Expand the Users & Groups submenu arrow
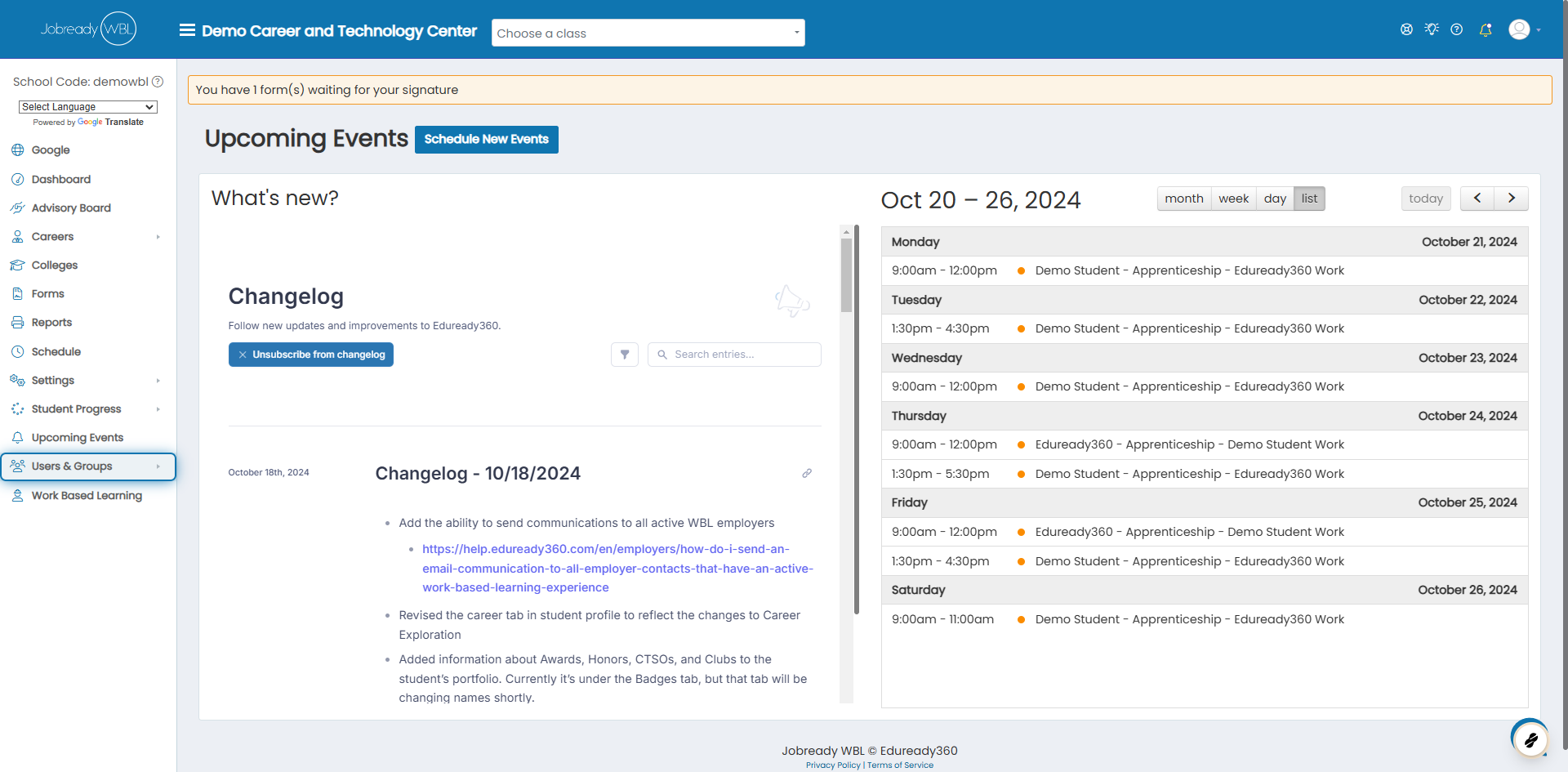1568x772 pixels. [x=158, y=466]
